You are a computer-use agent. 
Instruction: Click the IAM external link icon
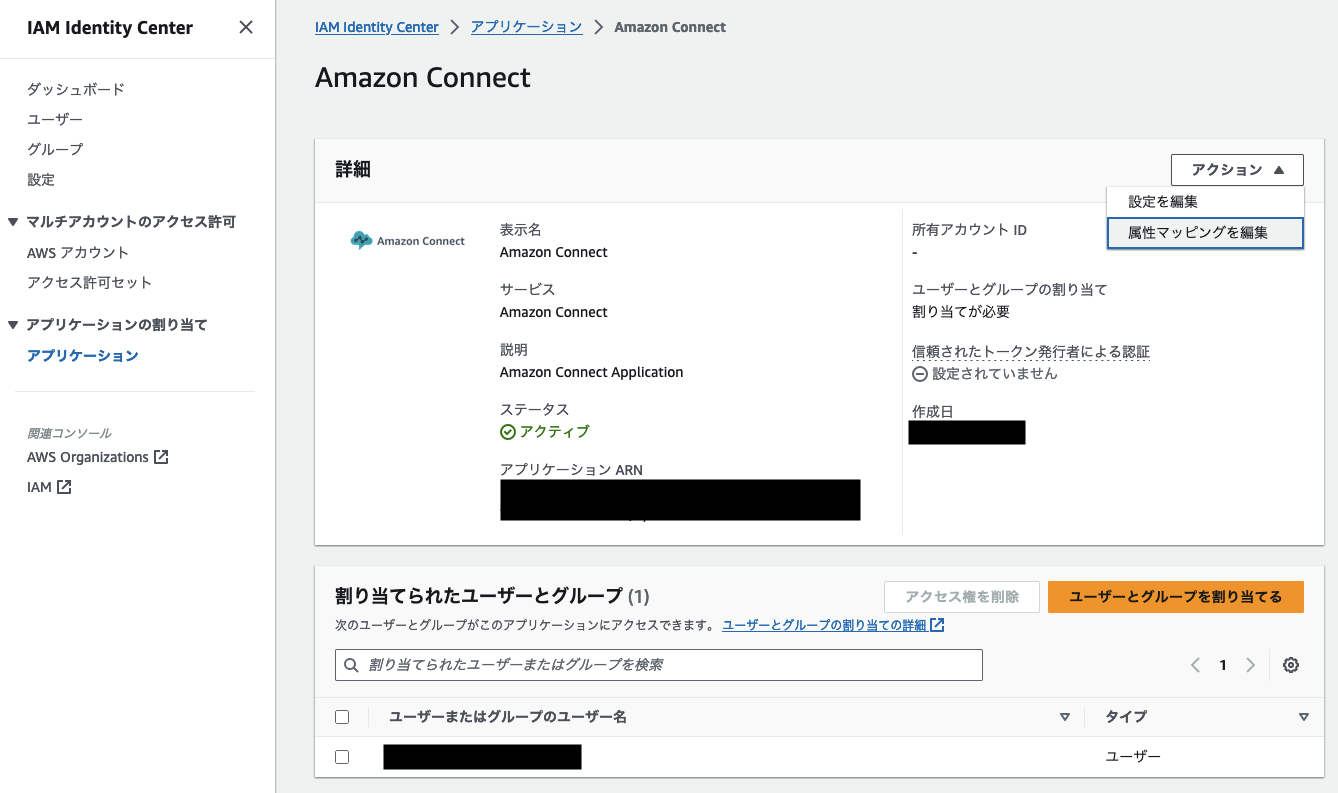[64, 487]
